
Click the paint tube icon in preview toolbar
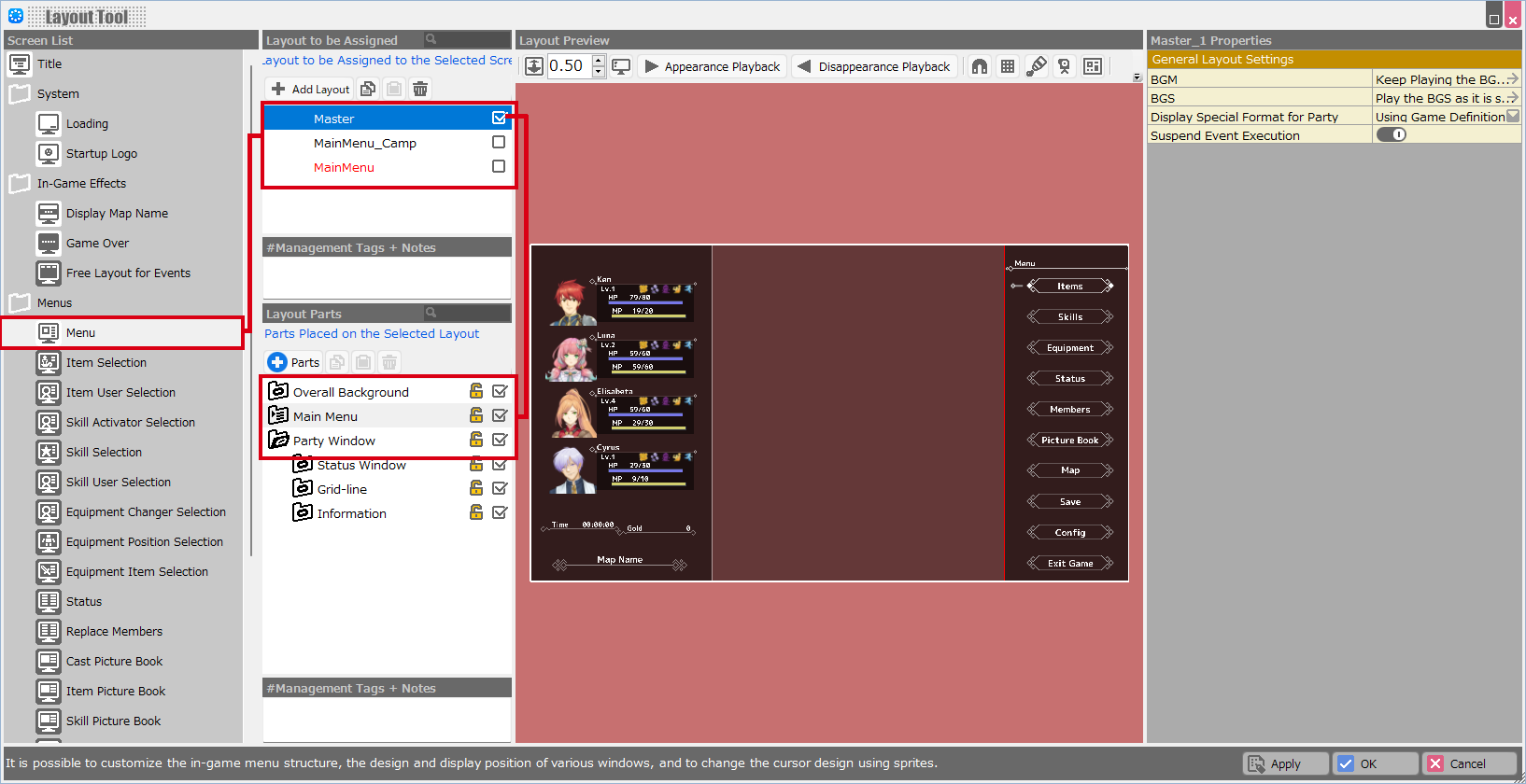pyautogui.click(x=1036, y=66)
